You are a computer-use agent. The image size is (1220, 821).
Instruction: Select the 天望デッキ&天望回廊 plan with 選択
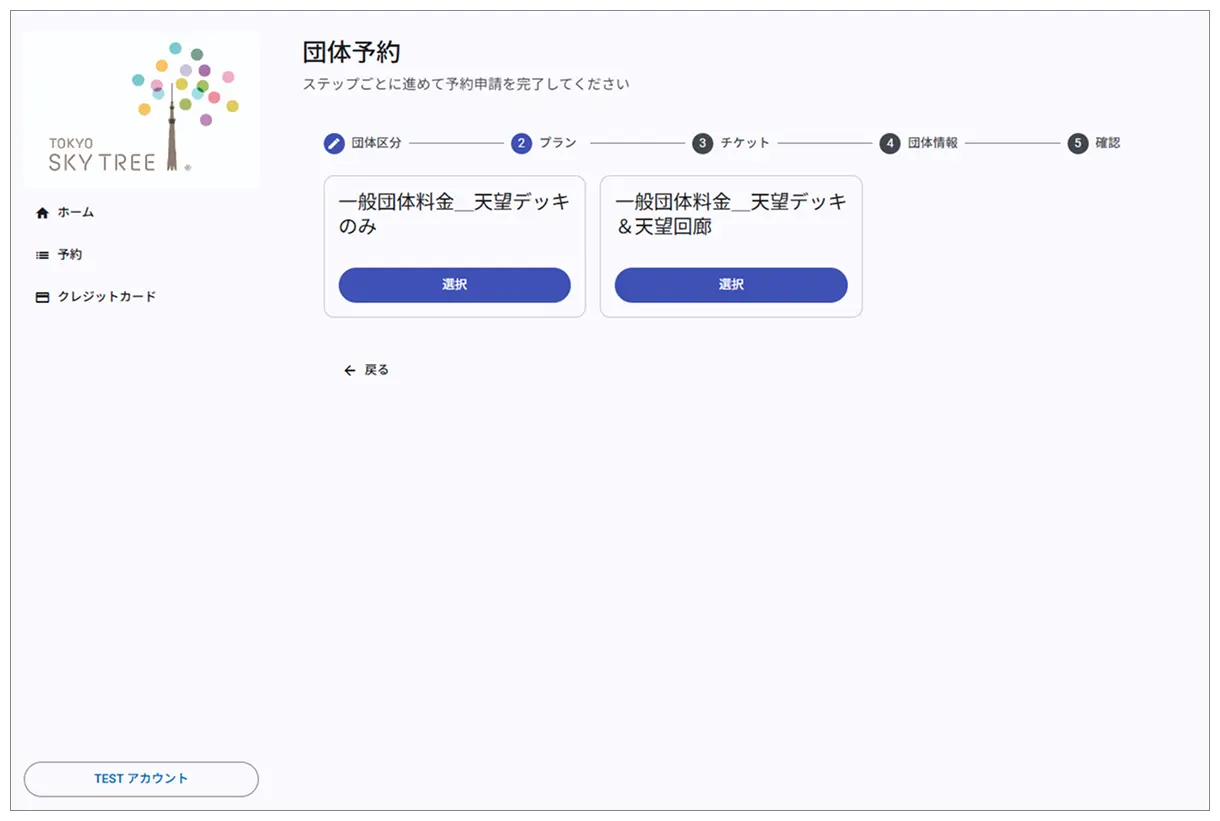pyautogui.click(x=731, y=285)
